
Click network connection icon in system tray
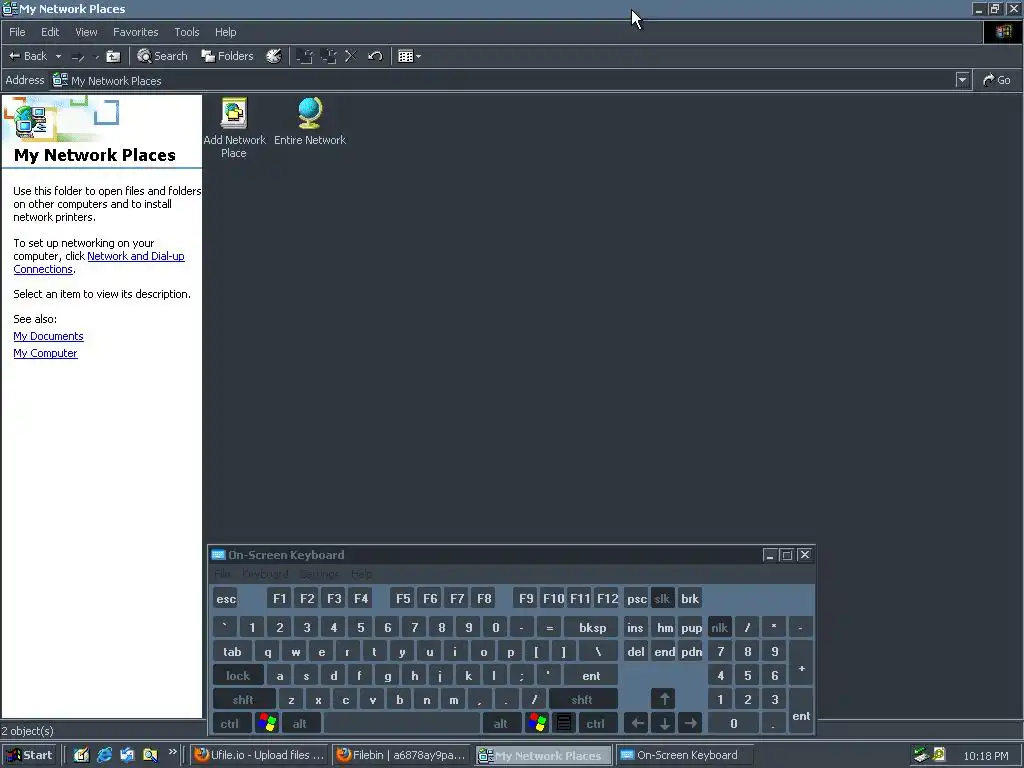[921, 755]
